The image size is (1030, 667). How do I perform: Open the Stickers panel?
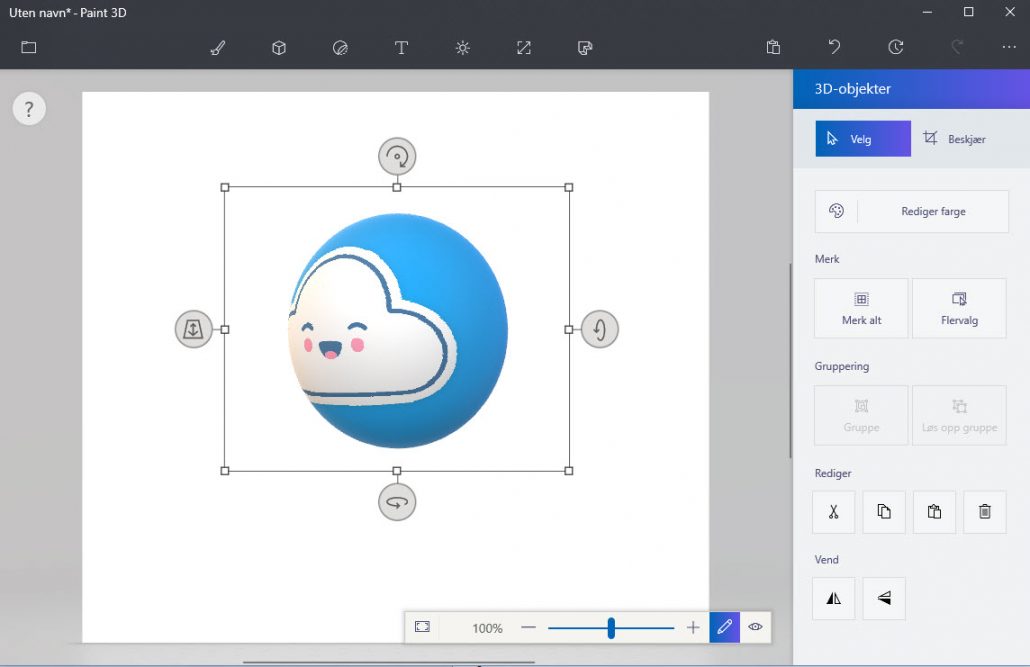click(x=340, y=47)
